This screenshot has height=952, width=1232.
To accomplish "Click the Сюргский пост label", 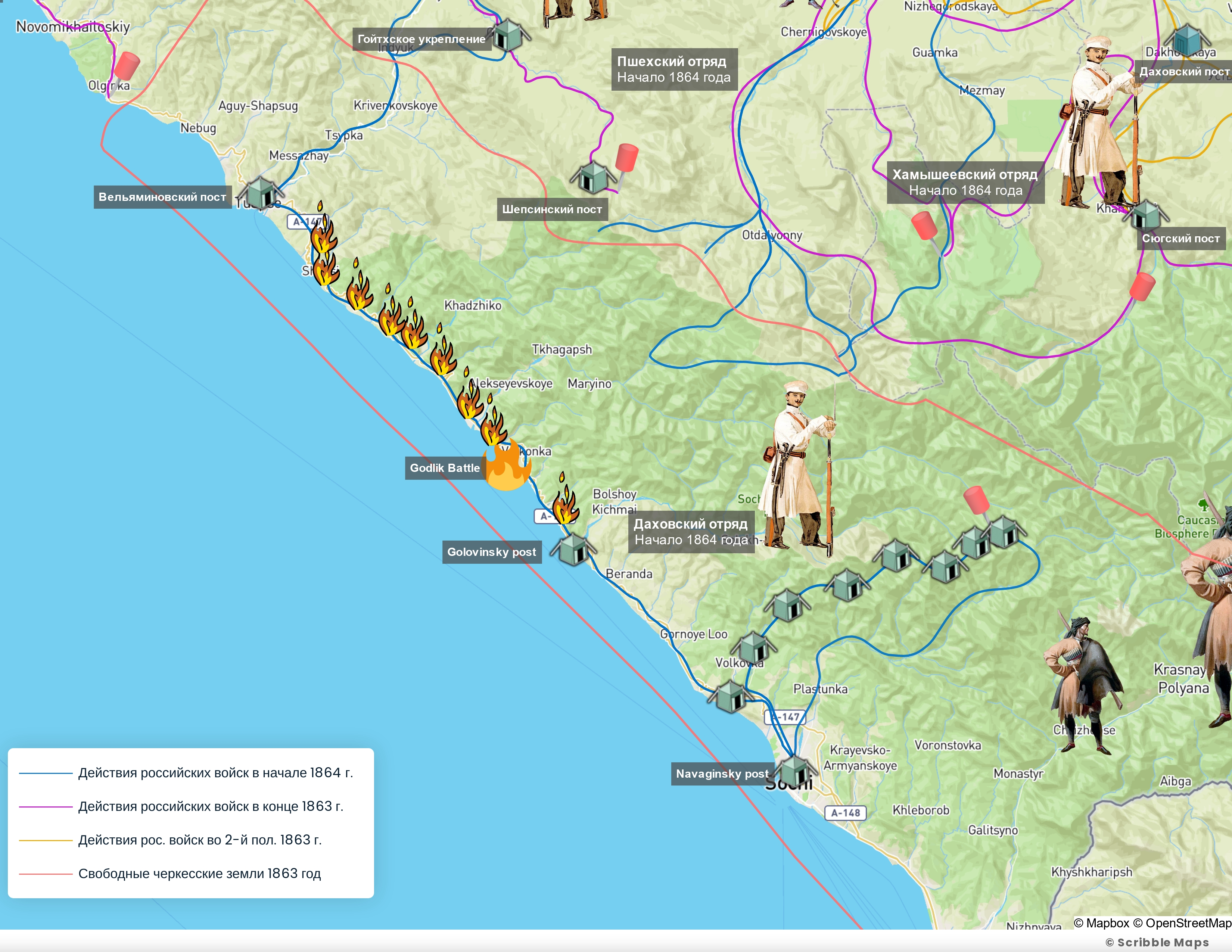I will 1181,239.
